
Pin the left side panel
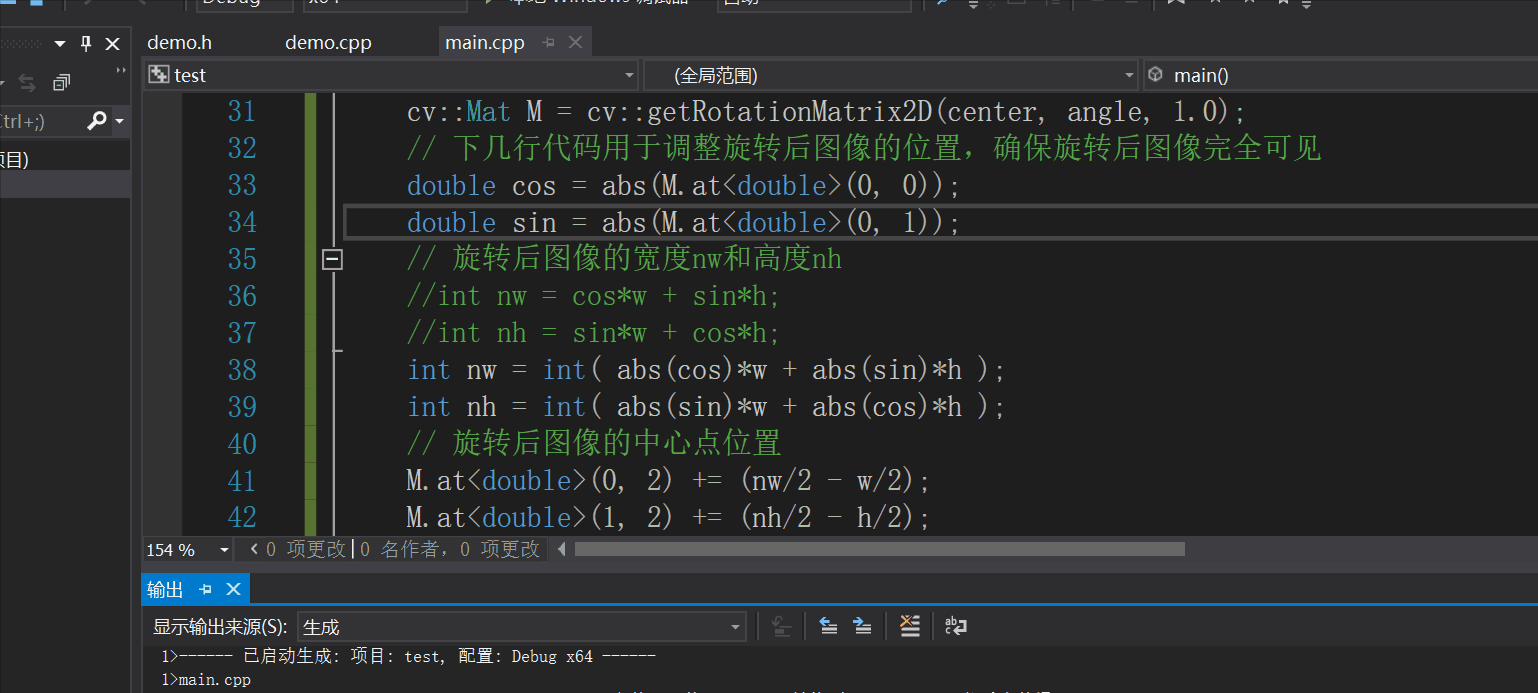pyautogui.click(x=86, y=44)
